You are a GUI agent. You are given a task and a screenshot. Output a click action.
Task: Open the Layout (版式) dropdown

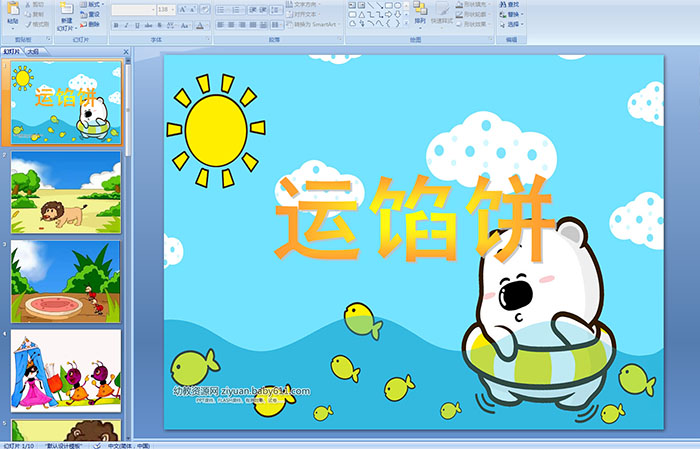pyautogui.click(x=92, y=4)
